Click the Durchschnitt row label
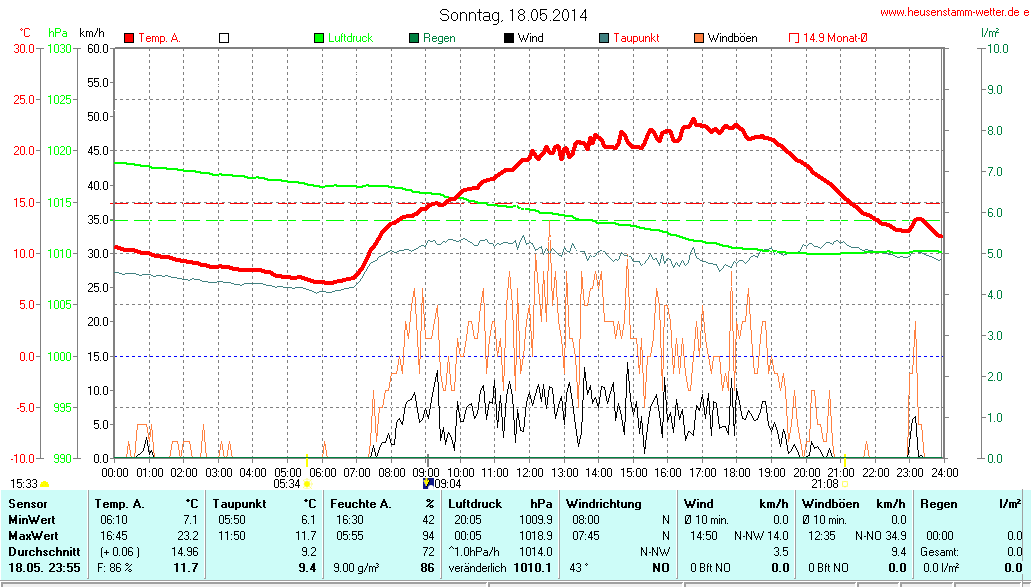Image resolution: width=1034 pixels, height=587 pixels. click(44, 551)
